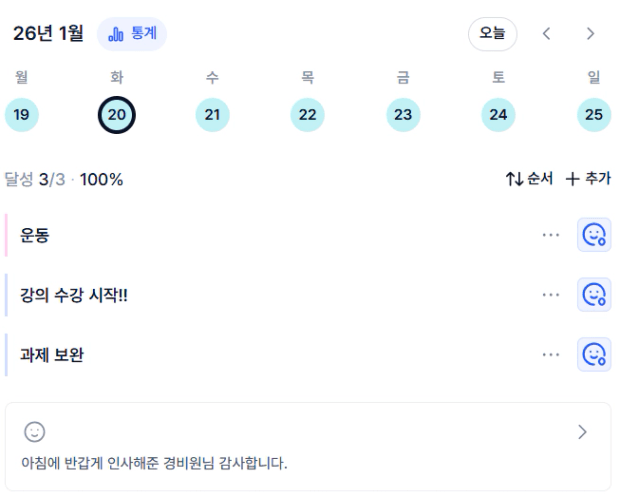This screenshot has width=620, height=497.
Task: Go to the previous week arrow
Action: [x=546, y=34]
